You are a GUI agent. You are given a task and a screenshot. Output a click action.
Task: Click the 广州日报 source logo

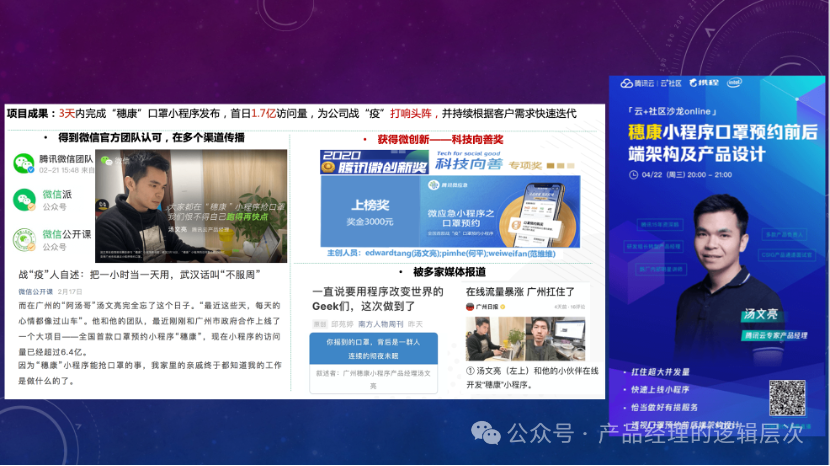tap(470, 307)
